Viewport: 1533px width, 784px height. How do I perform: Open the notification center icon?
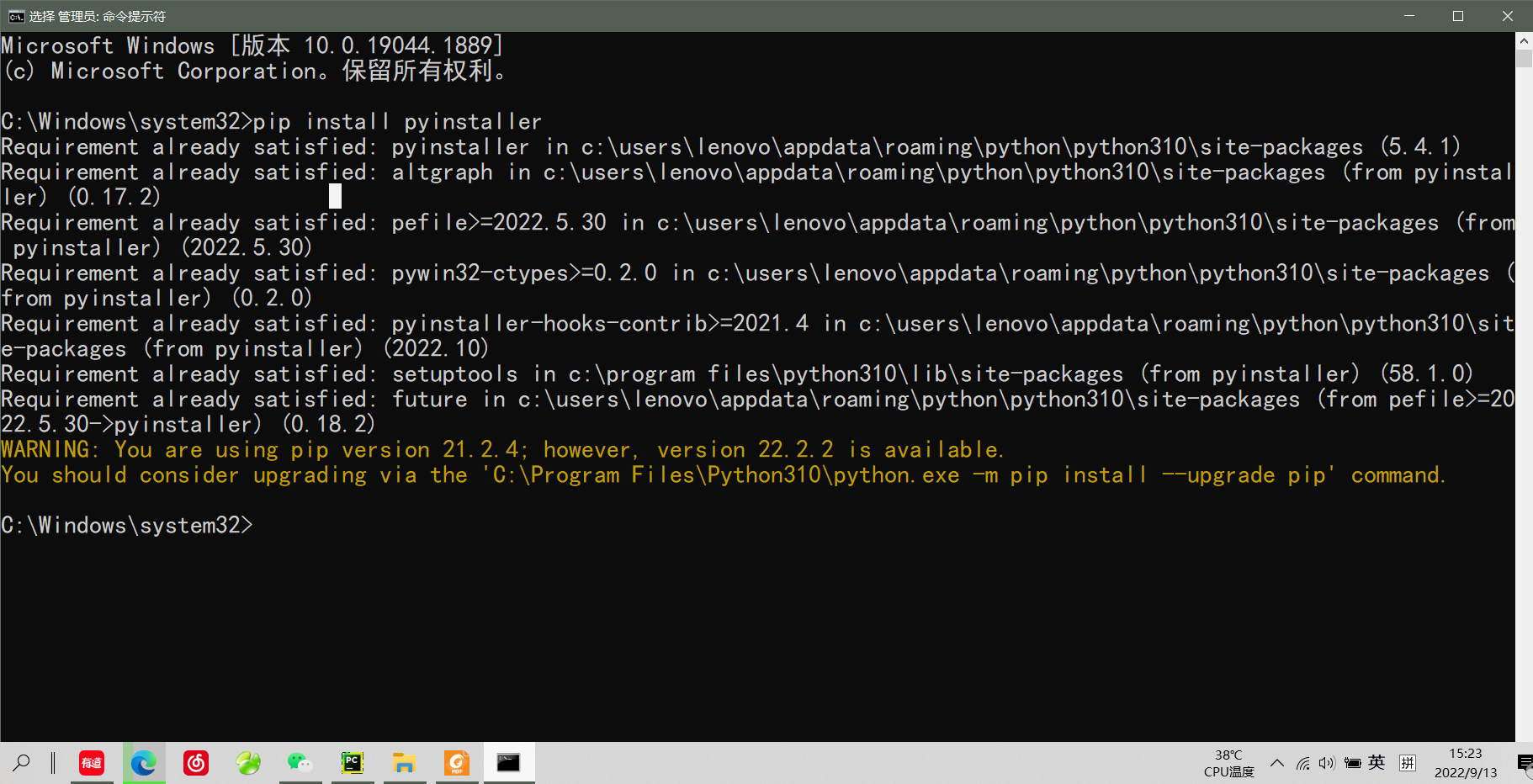(1525, 763)
